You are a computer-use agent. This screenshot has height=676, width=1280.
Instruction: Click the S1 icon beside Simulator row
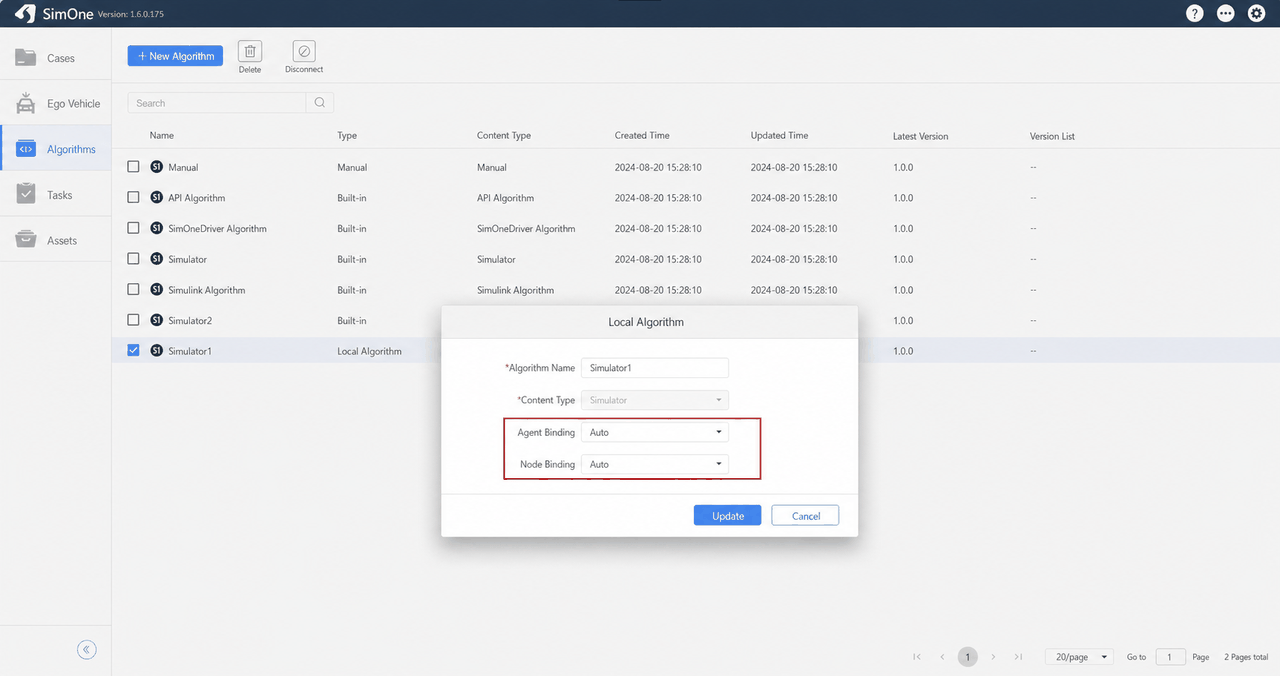tap(157, 259)
